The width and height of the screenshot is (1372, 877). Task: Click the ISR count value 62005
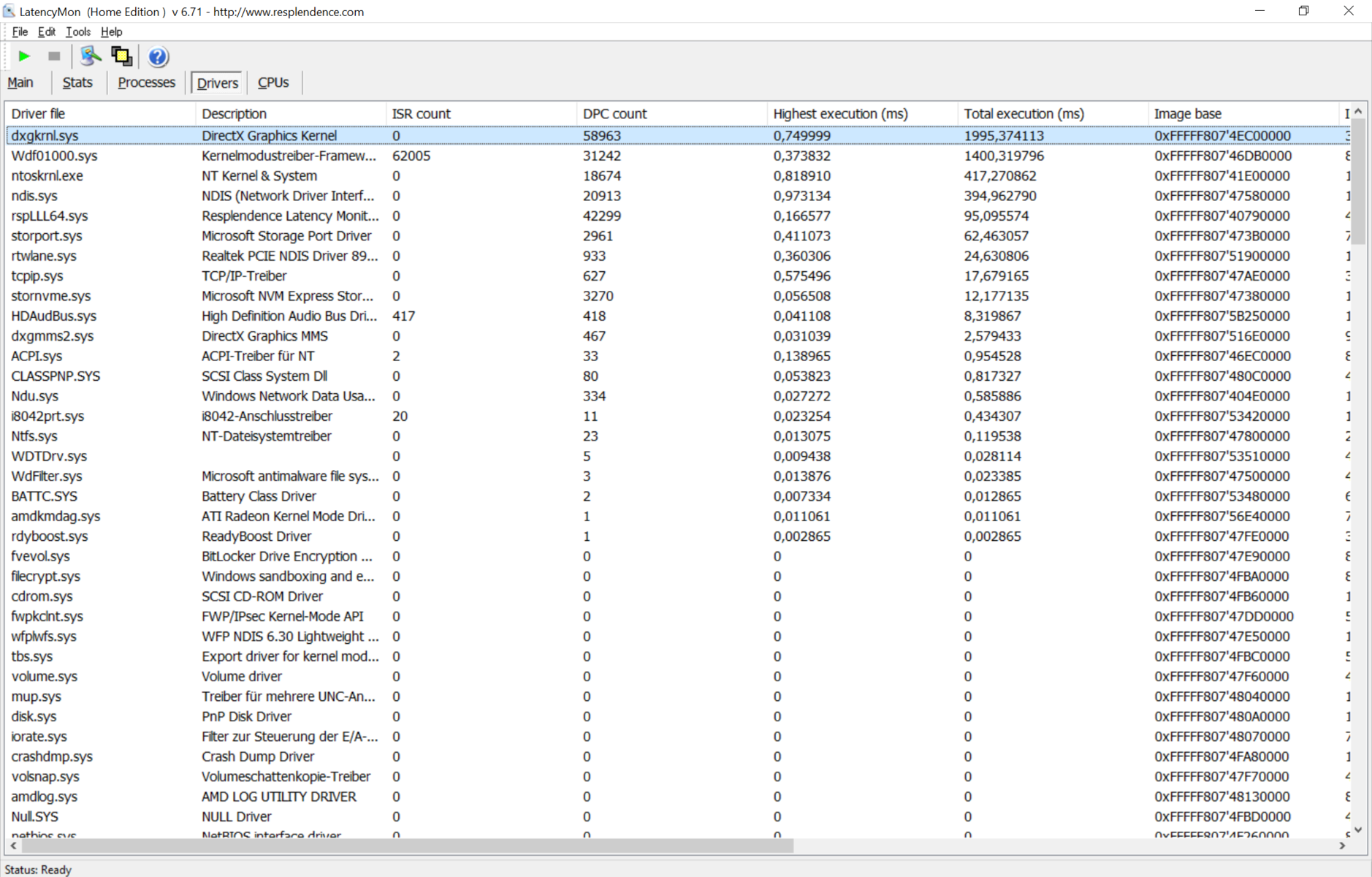[x=411, y=156]
